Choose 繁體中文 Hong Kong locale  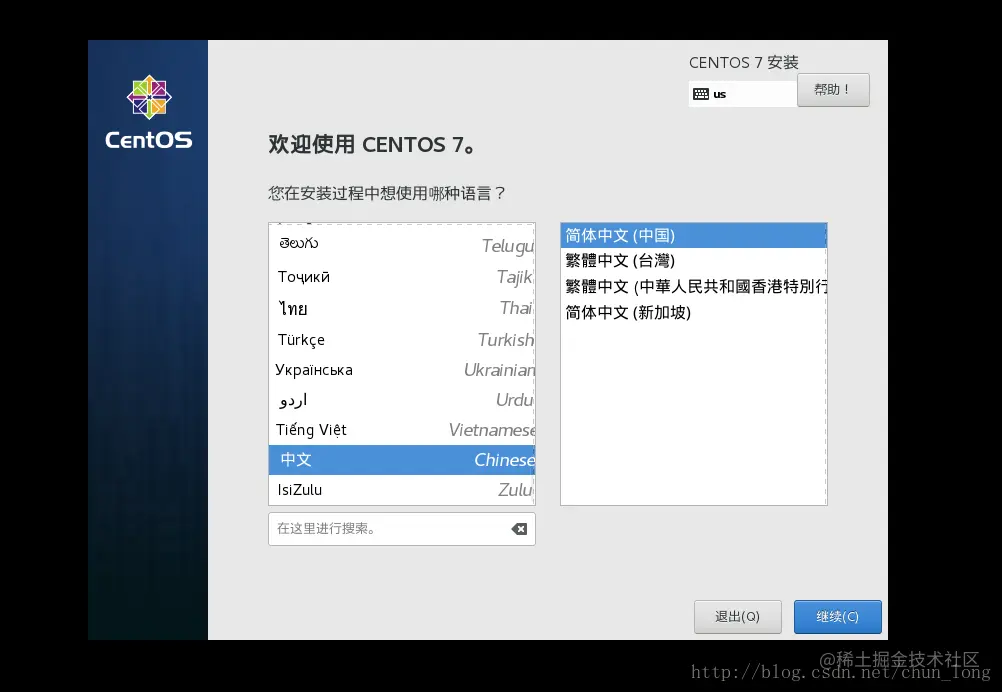(x=693, y=286)
